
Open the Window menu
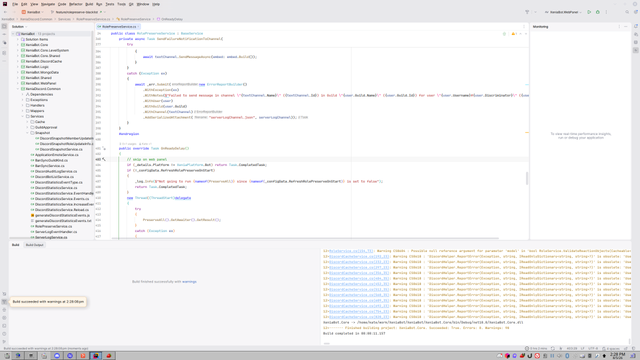point(143,4)
